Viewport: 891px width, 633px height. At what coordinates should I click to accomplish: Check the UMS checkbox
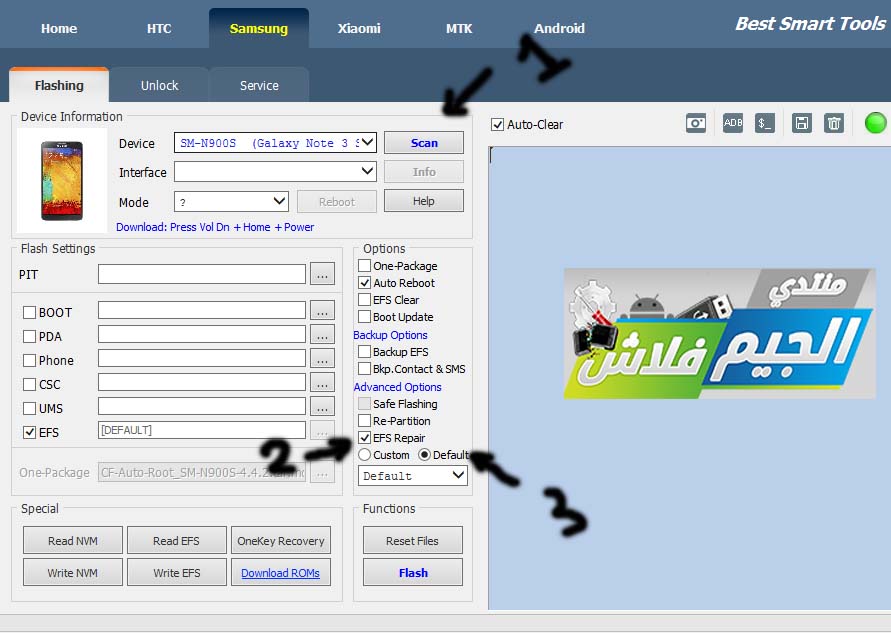(29, 408)
